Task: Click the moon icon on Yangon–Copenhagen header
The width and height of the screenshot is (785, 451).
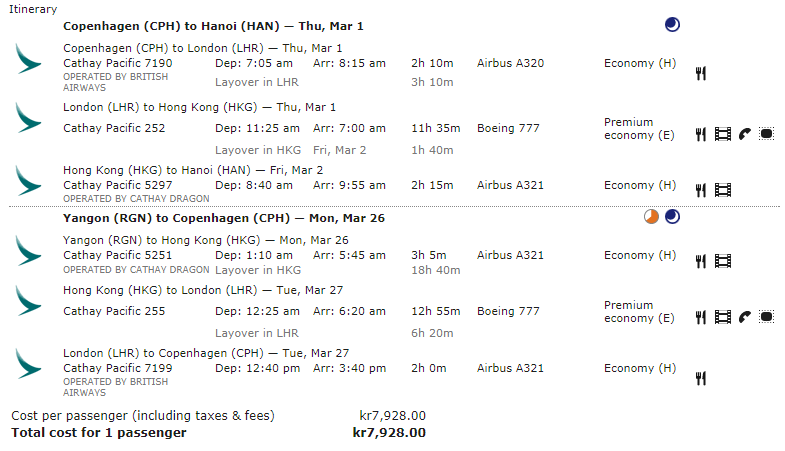Action: pyautogui.click(x=672, y=217)
